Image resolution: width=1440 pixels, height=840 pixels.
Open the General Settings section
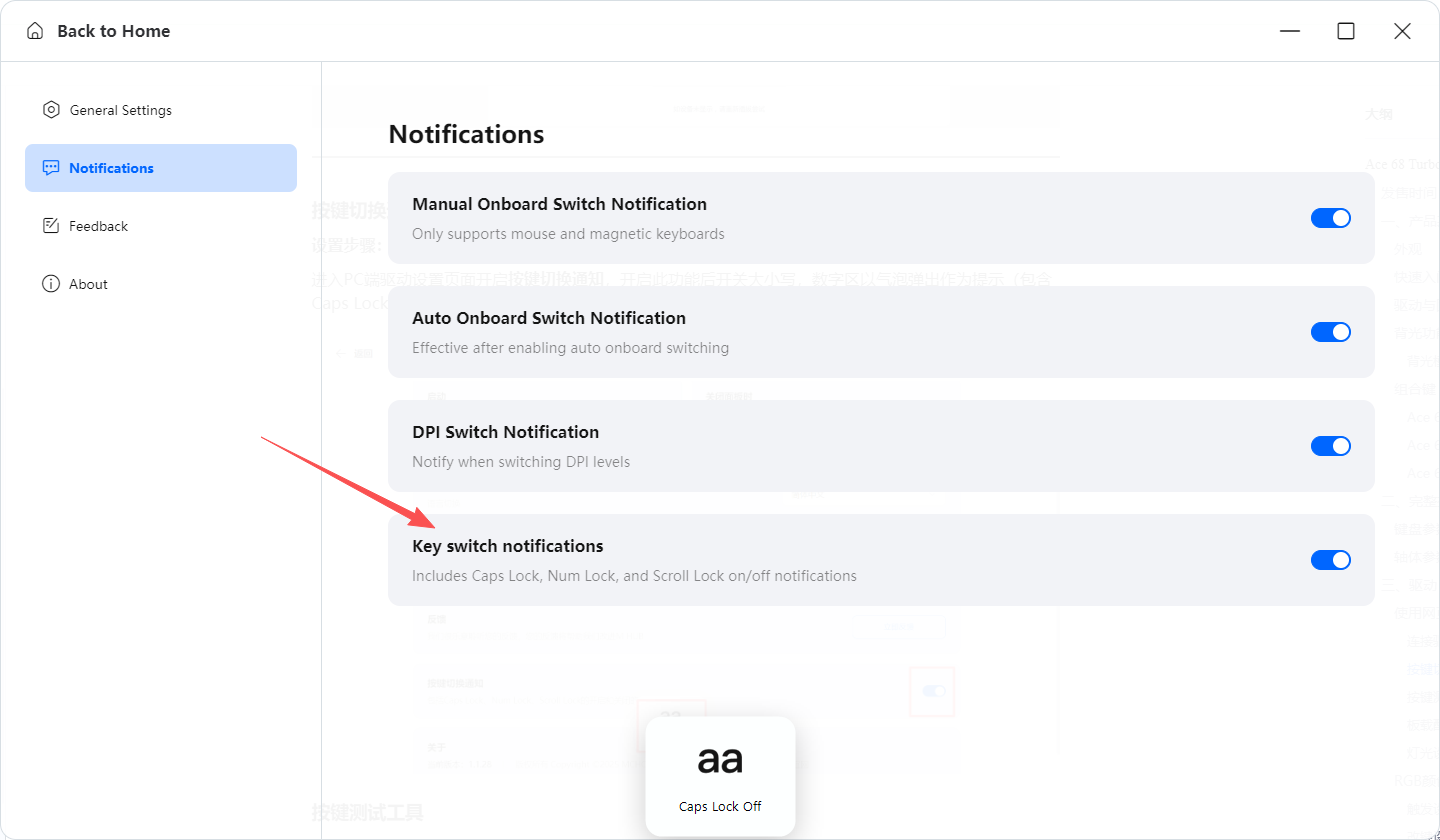click(x=161, y=110)
